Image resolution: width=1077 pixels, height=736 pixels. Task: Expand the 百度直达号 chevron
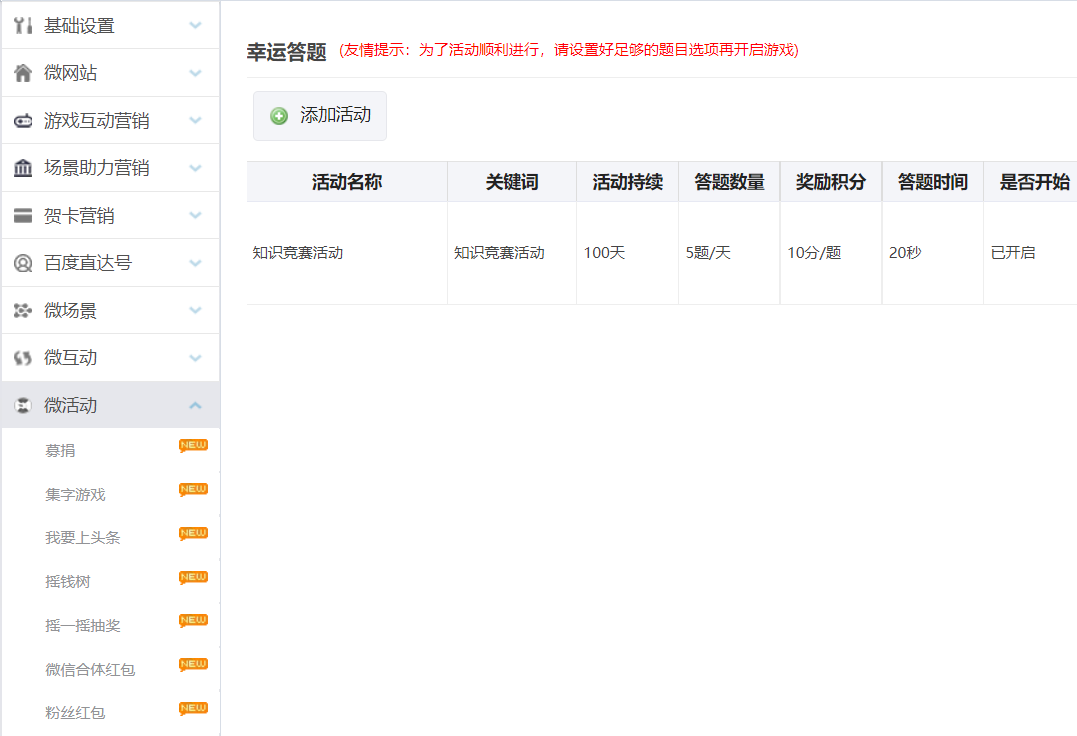point(195,263)
